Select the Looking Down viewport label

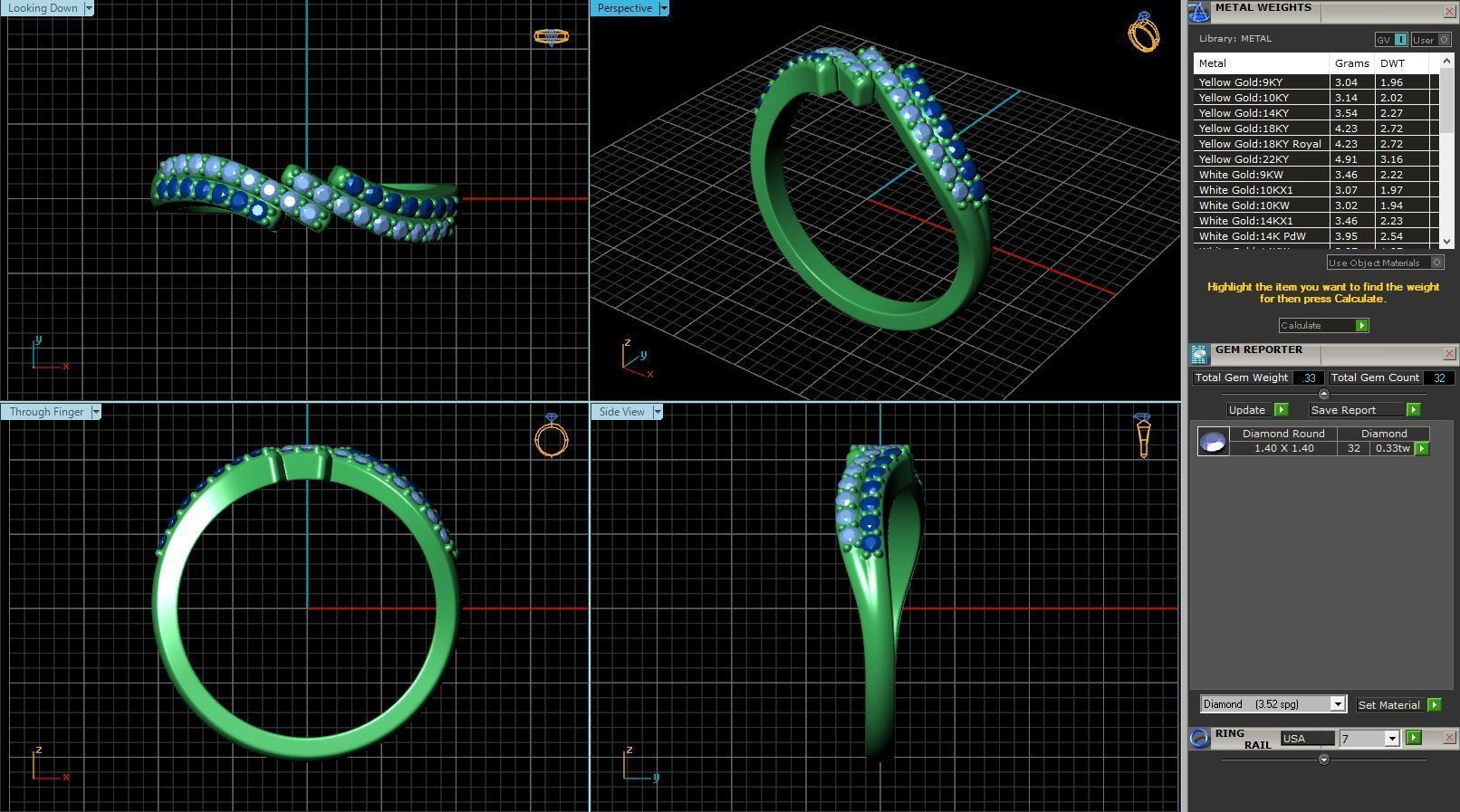[x=43, y=8]
